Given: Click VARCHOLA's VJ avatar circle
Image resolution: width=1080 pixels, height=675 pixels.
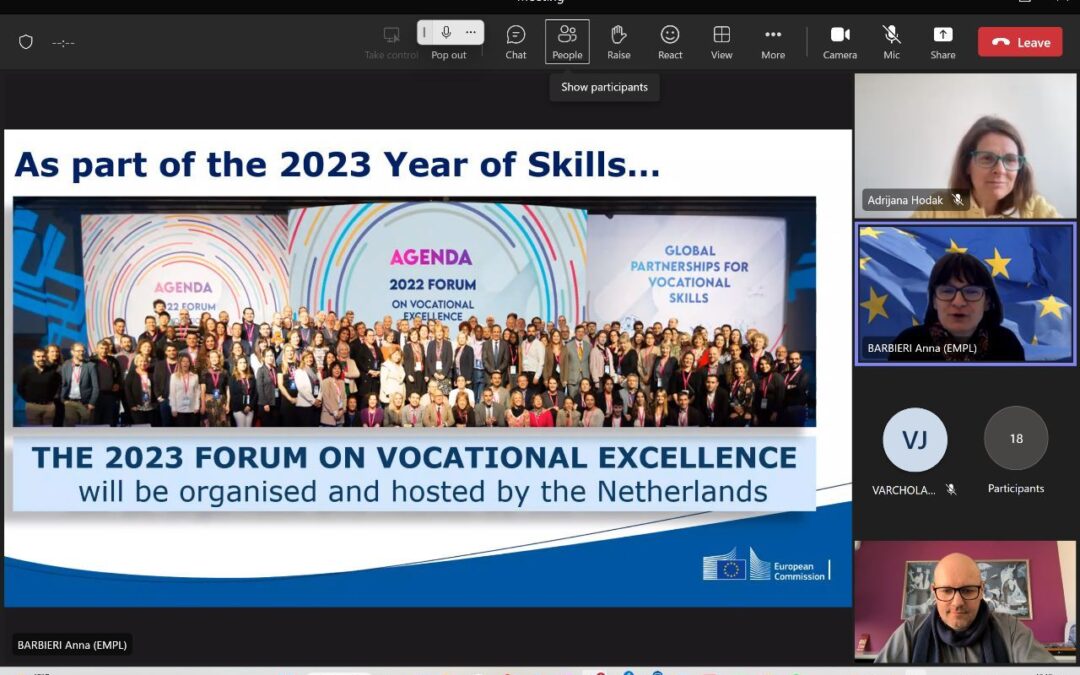Looking at the screenshot, I should click(x=914, y=438).
